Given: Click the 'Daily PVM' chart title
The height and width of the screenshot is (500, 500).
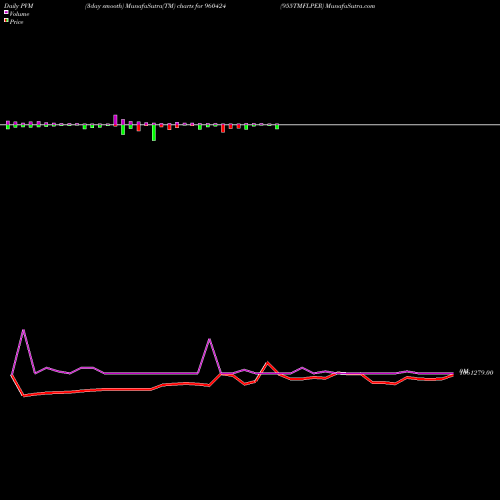Looking at the screenshot, I should (x=19, y=6).
